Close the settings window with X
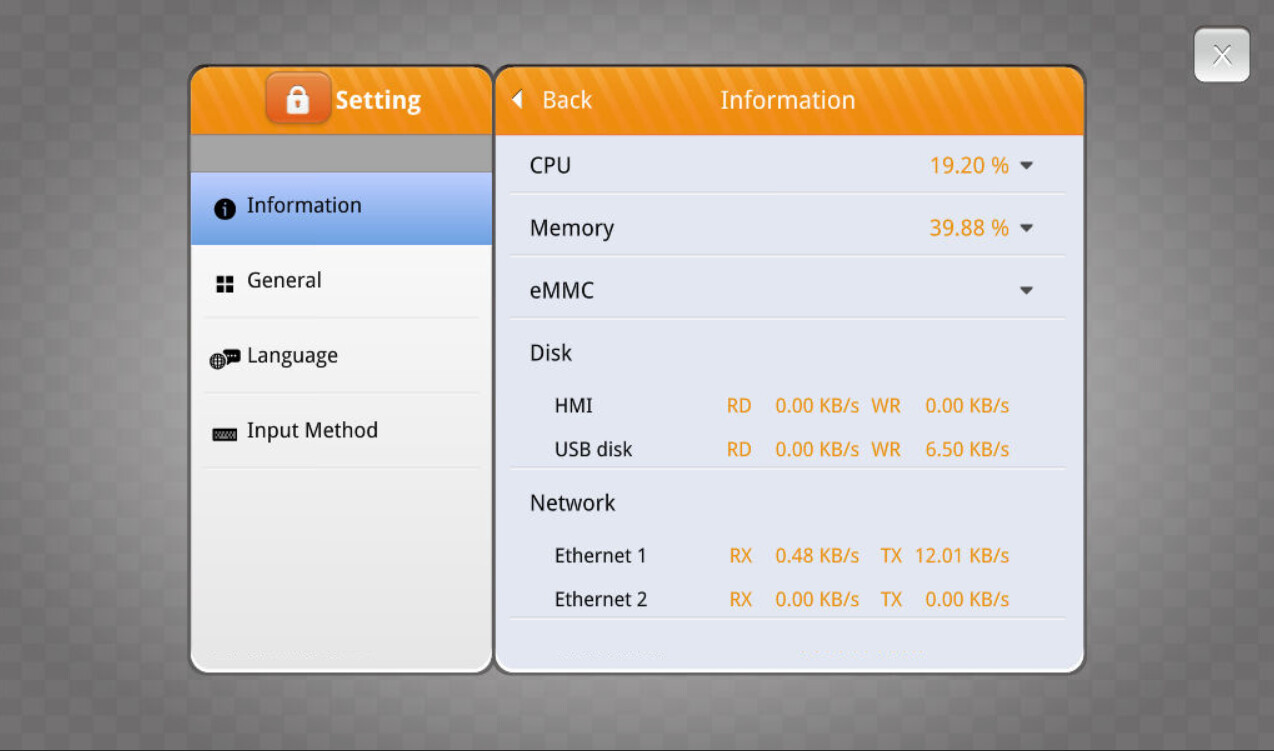The height and width of the screenshot is (751, 1274). (1221, 55)
